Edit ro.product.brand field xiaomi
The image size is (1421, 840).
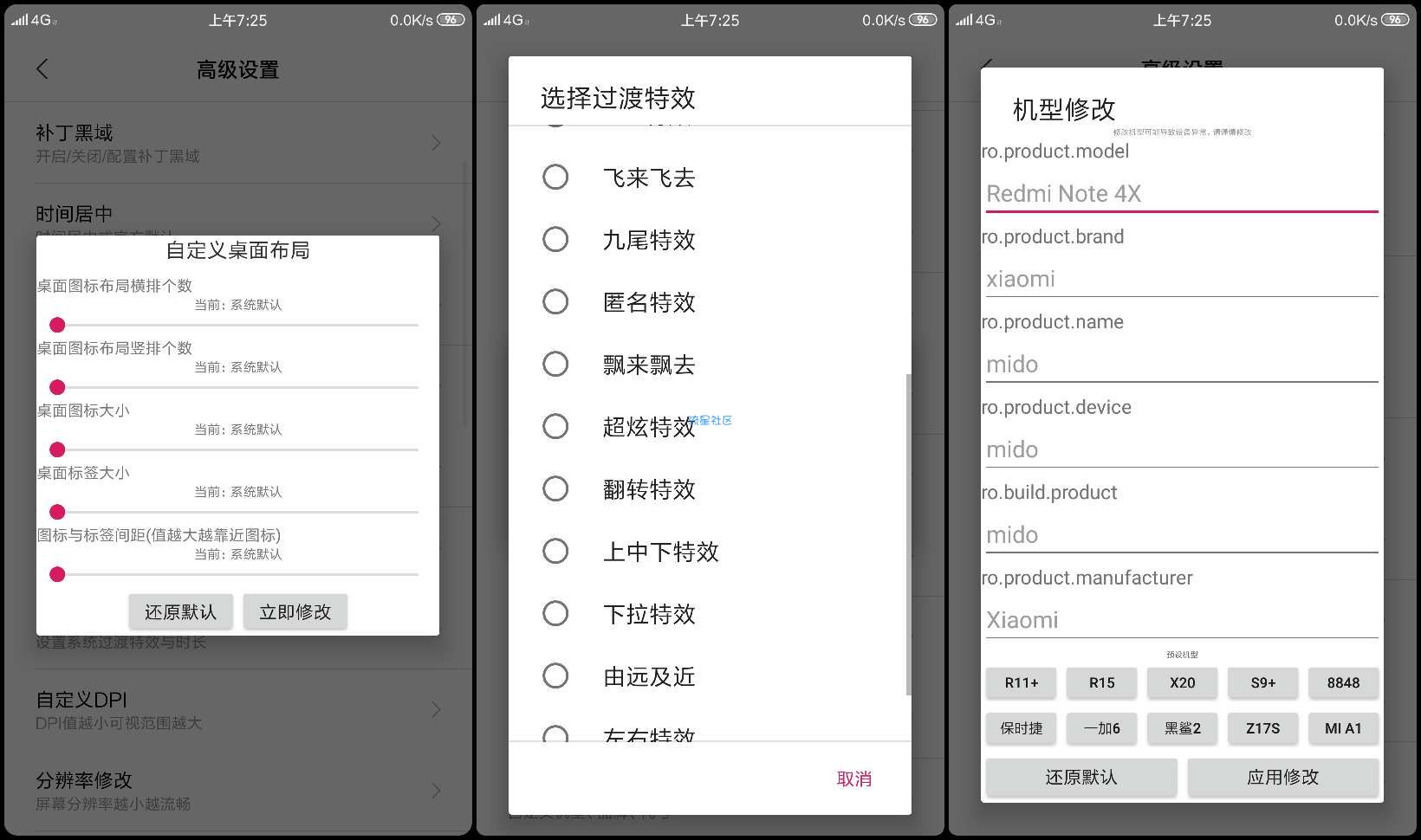pos(1182,279)
